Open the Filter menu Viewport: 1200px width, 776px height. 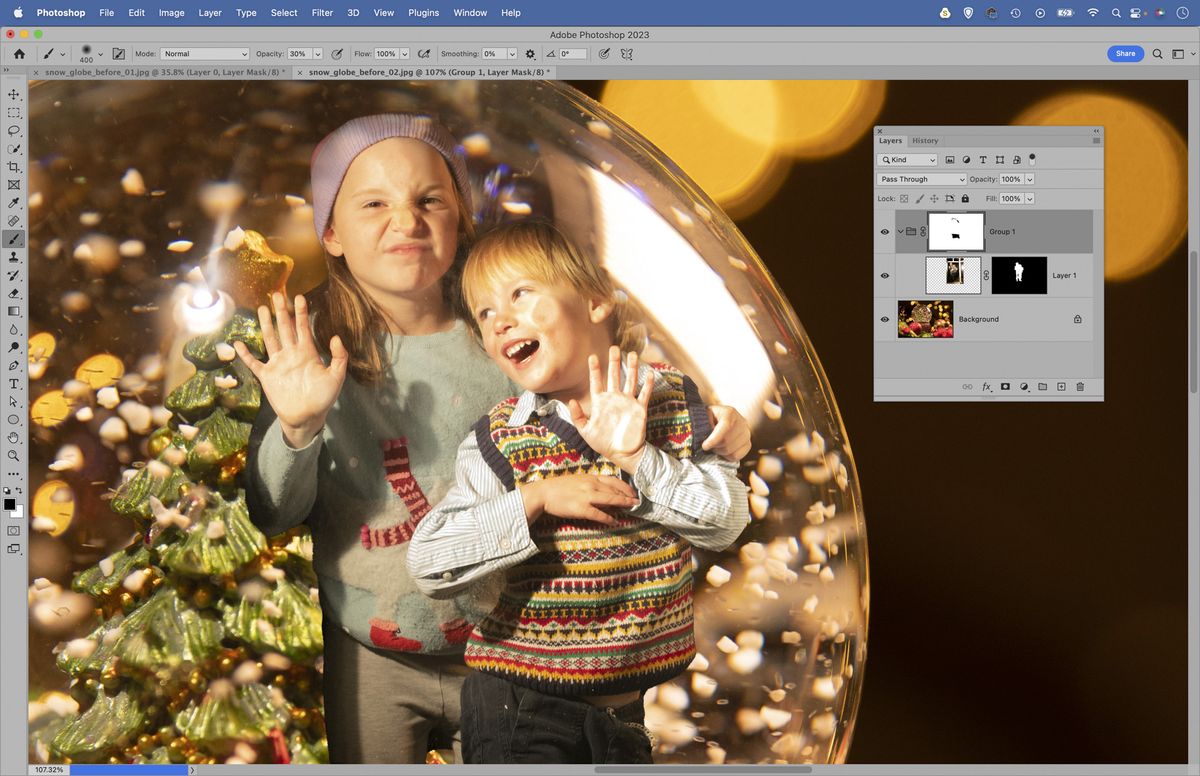click(x=321, y=13)
